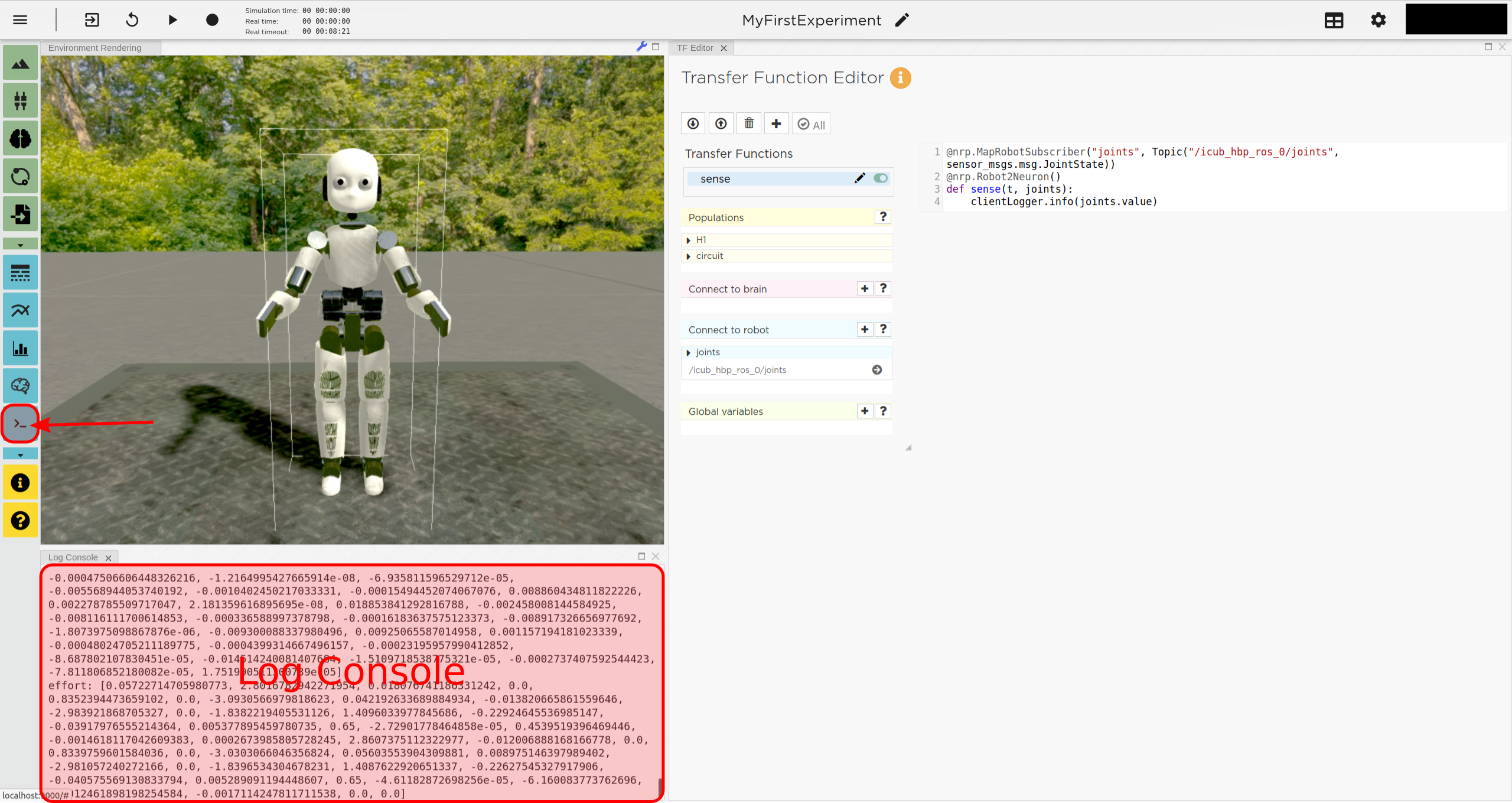Toggle the sense transfer function switch
Viewport: 1512px width, 803px height.
click(x=881, y=178)
